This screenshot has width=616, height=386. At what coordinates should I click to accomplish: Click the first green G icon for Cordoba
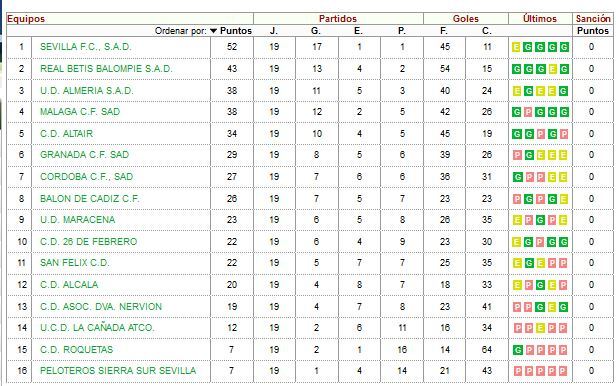coord(517,177)
